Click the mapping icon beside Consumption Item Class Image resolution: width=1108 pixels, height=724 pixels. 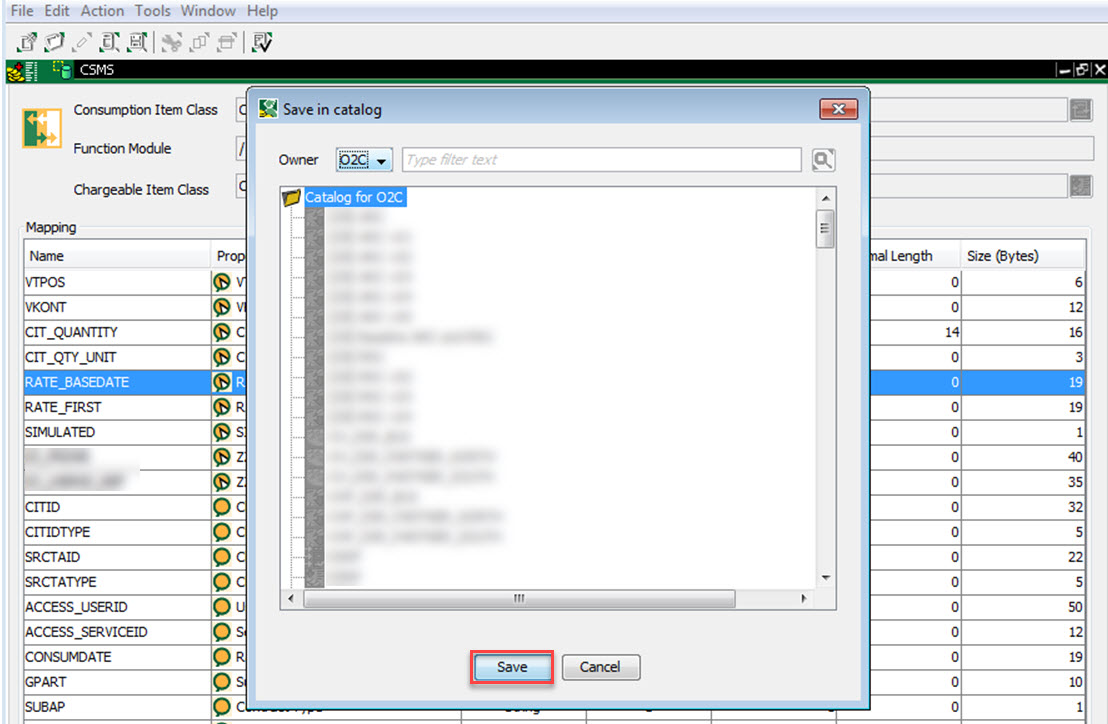40,127
